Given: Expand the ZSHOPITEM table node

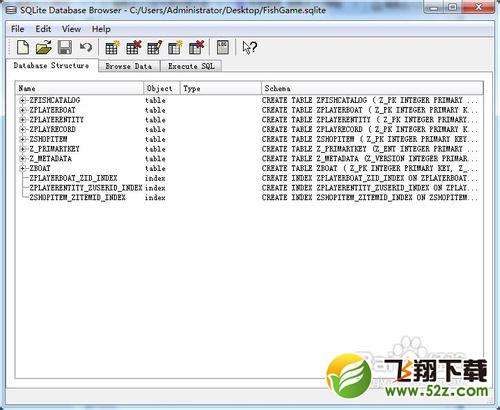Looking at the screenshot, I should tap(22, 139).
